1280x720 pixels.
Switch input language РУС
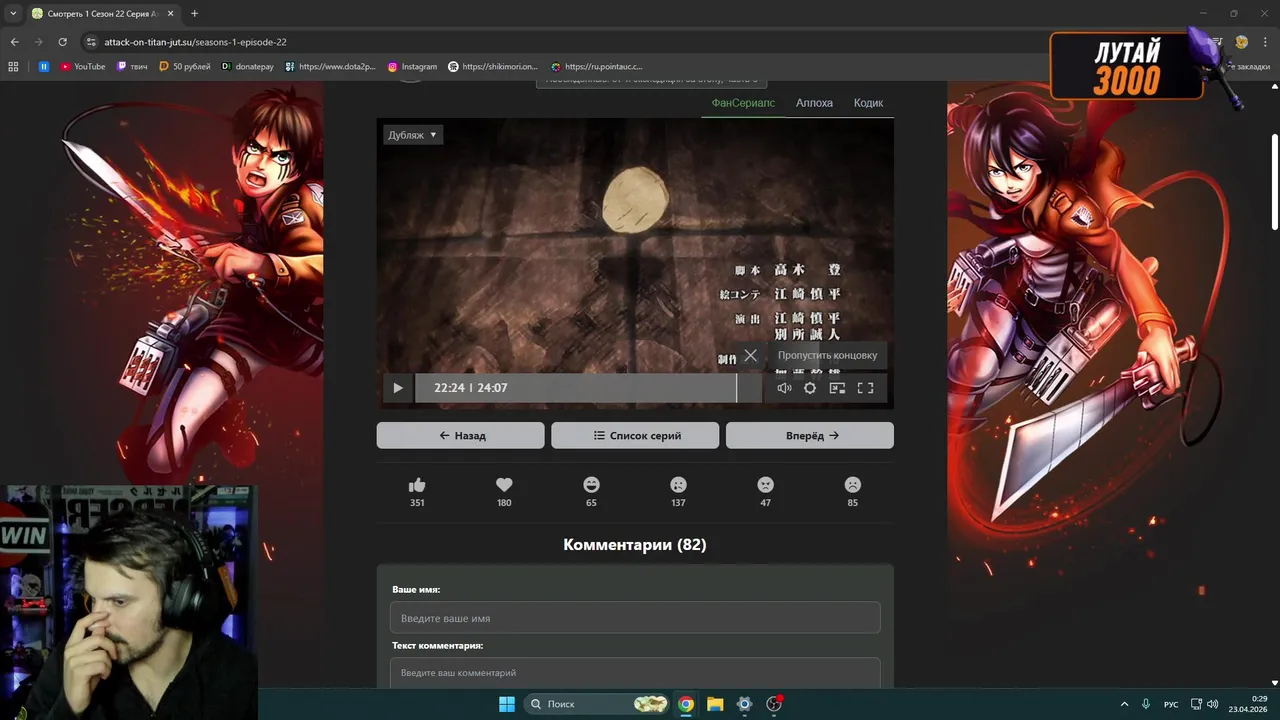(x=1171, y=704)
